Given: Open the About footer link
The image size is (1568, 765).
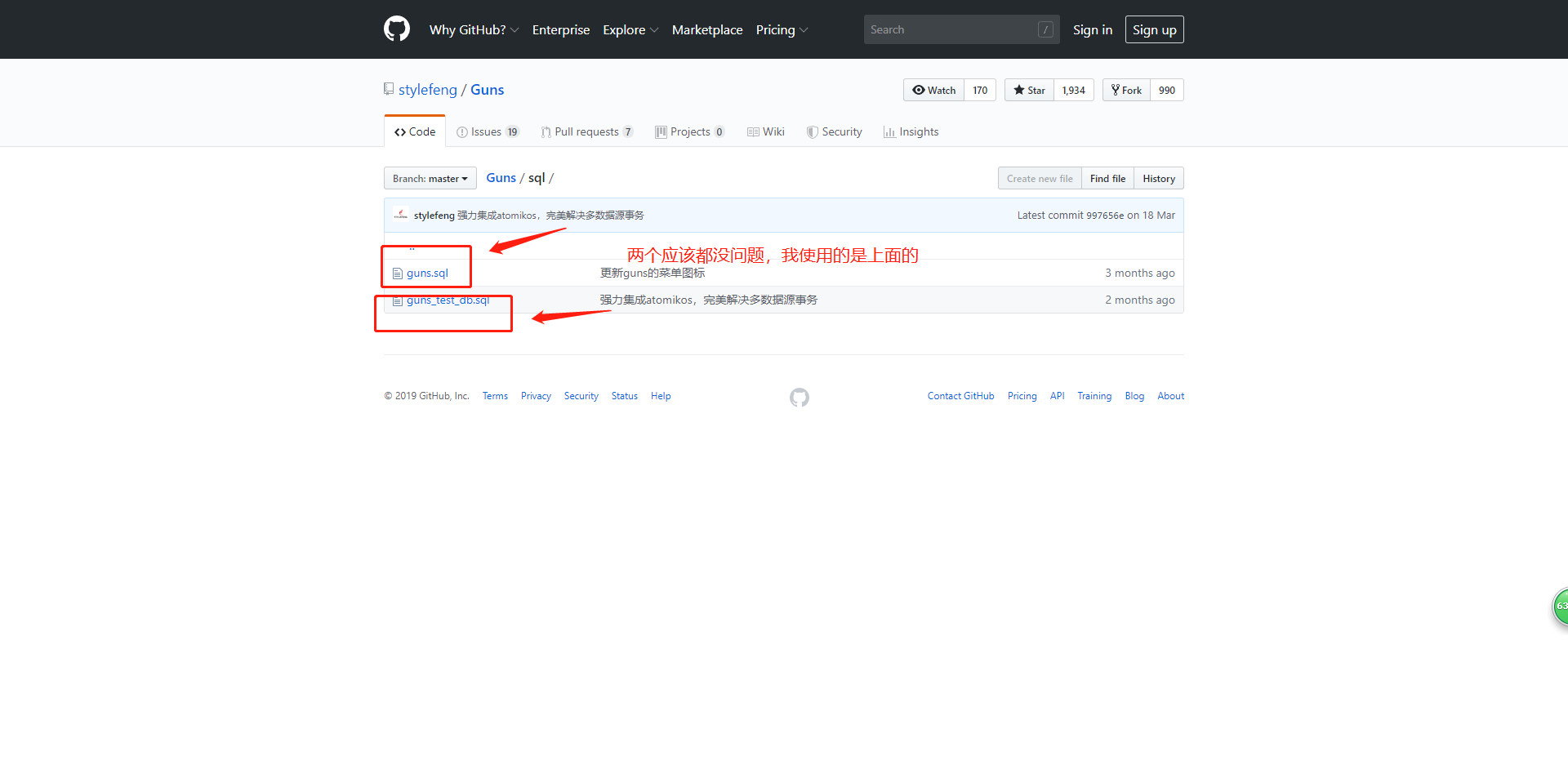Looking at the screenshot, I should coord(1170,396).
